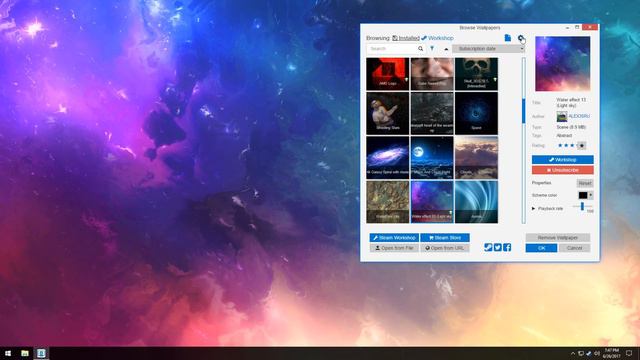Select the skull wallpaper thumbnail
The width and height of the screenshot is (640, 360).
476,74
